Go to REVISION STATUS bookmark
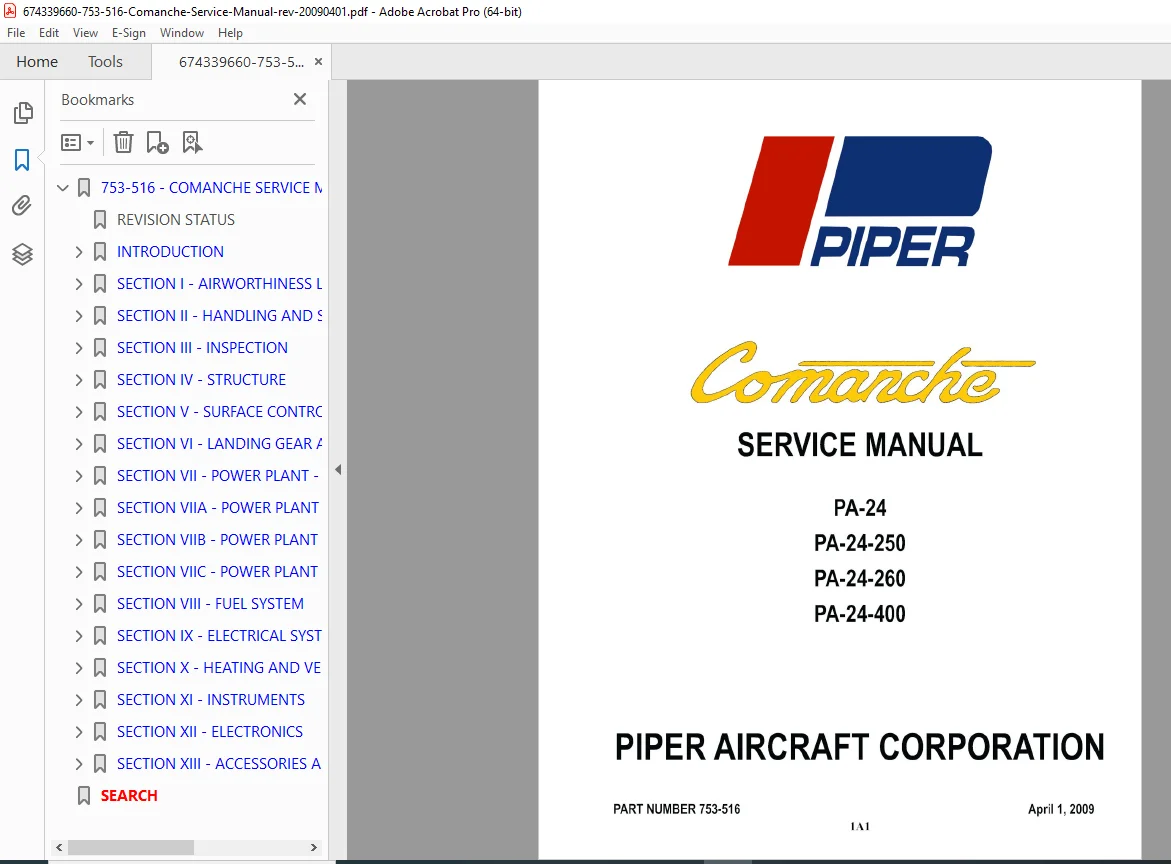The height and width of the screenshot is (864, 1171). (x=176, y=220)
